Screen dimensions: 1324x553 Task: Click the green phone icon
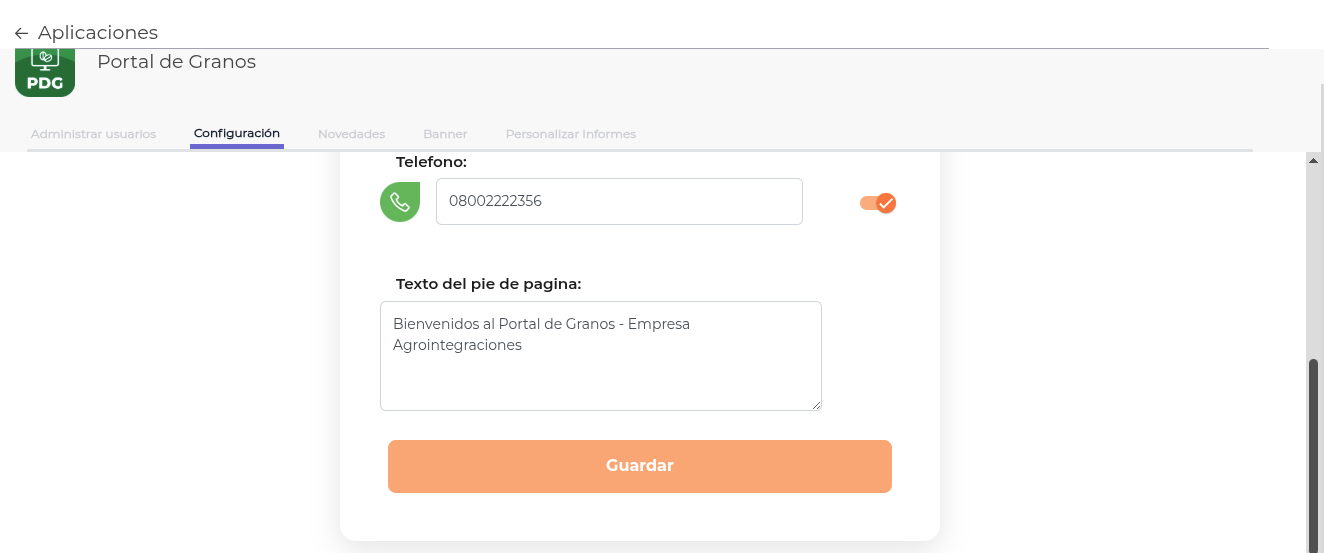coord(400,202)
